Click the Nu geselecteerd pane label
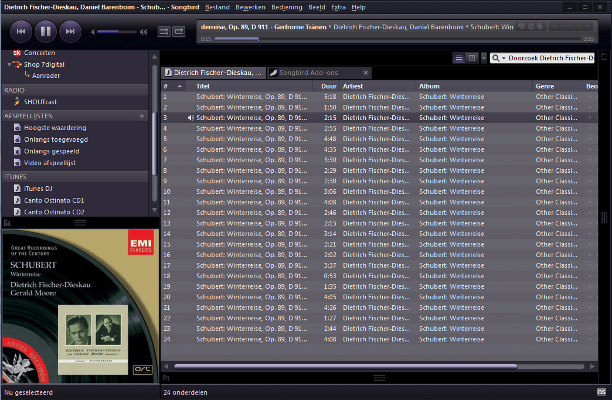612x400 pixels. [28, 393]
